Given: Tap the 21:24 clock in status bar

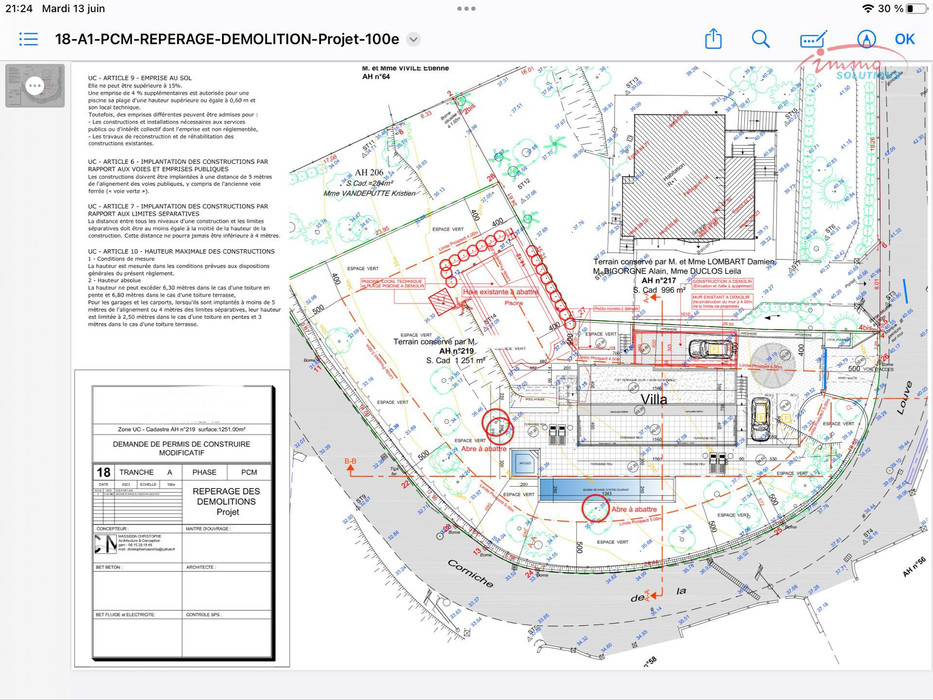Looking at the screenshot, I should [19, 8].
